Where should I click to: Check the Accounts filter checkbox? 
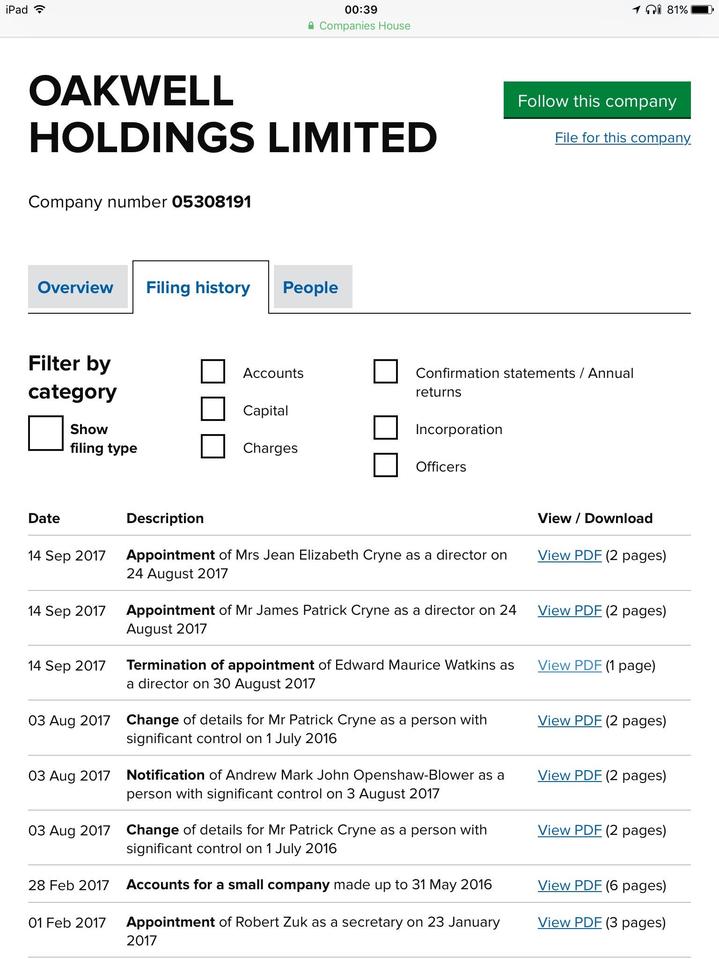point(213,372)
